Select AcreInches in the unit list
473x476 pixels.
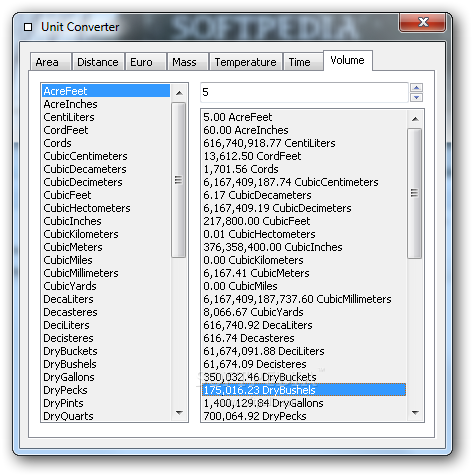pos(106,104)
